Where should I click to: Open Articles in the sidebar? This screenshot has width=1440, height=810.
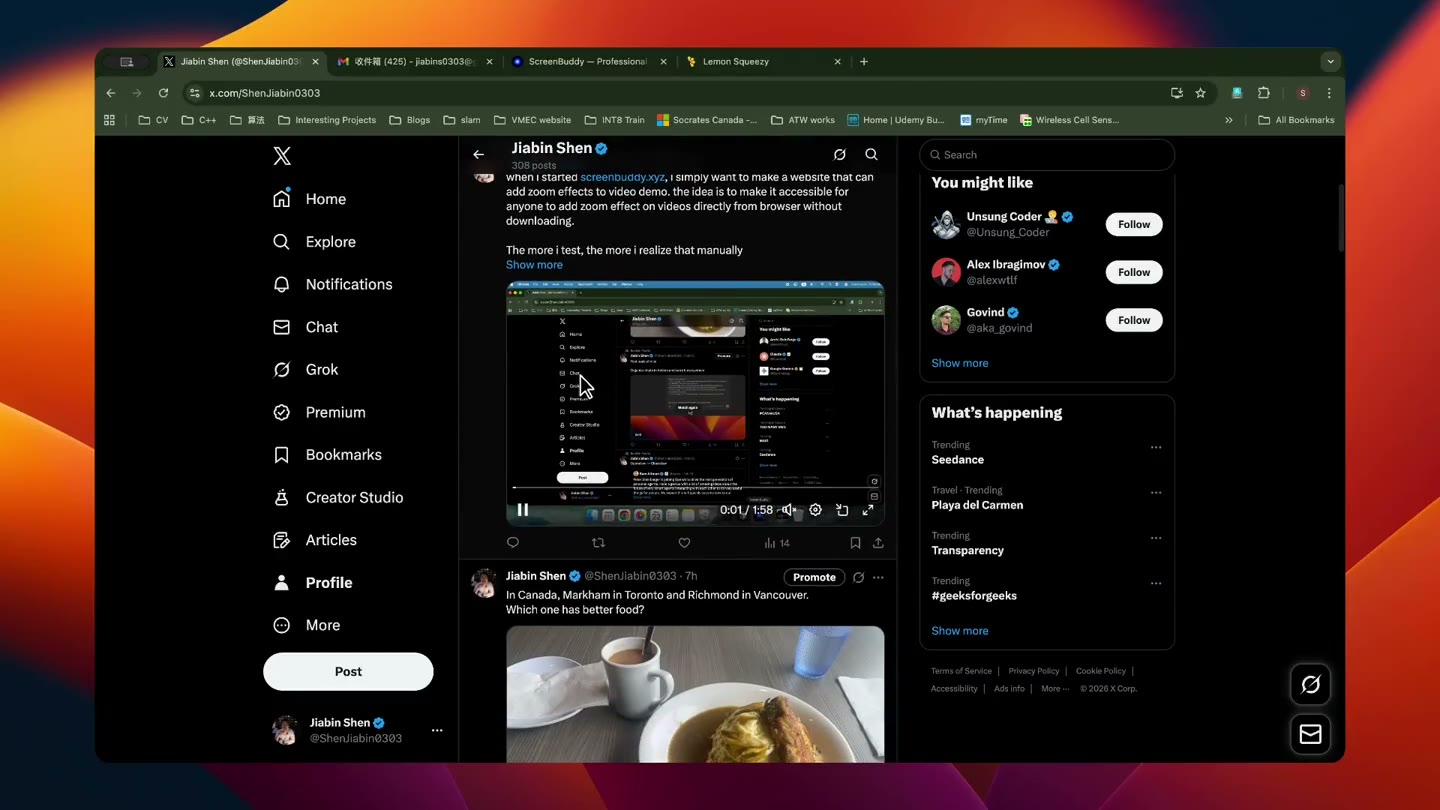pyautogui.click(x=315, y=540)
